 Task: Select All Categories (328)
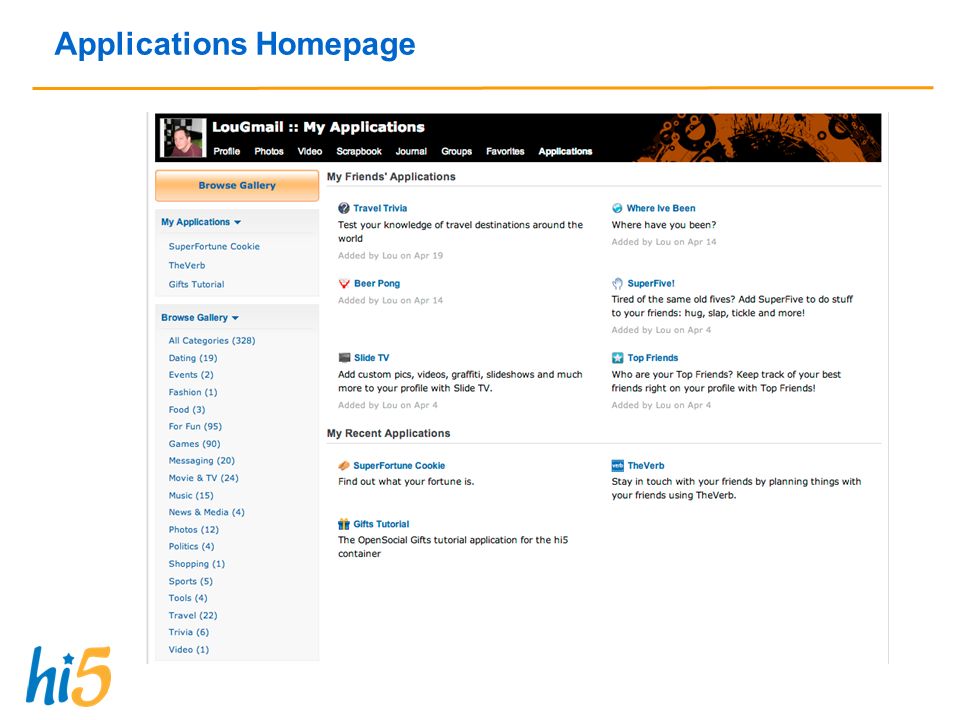pos(212,340)
